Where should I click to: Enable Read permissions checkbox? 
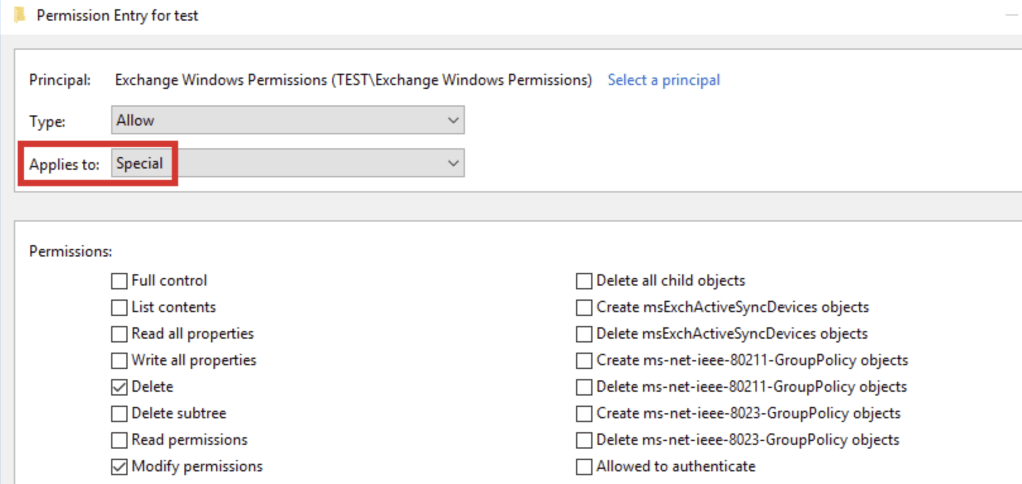click(120, 440)
